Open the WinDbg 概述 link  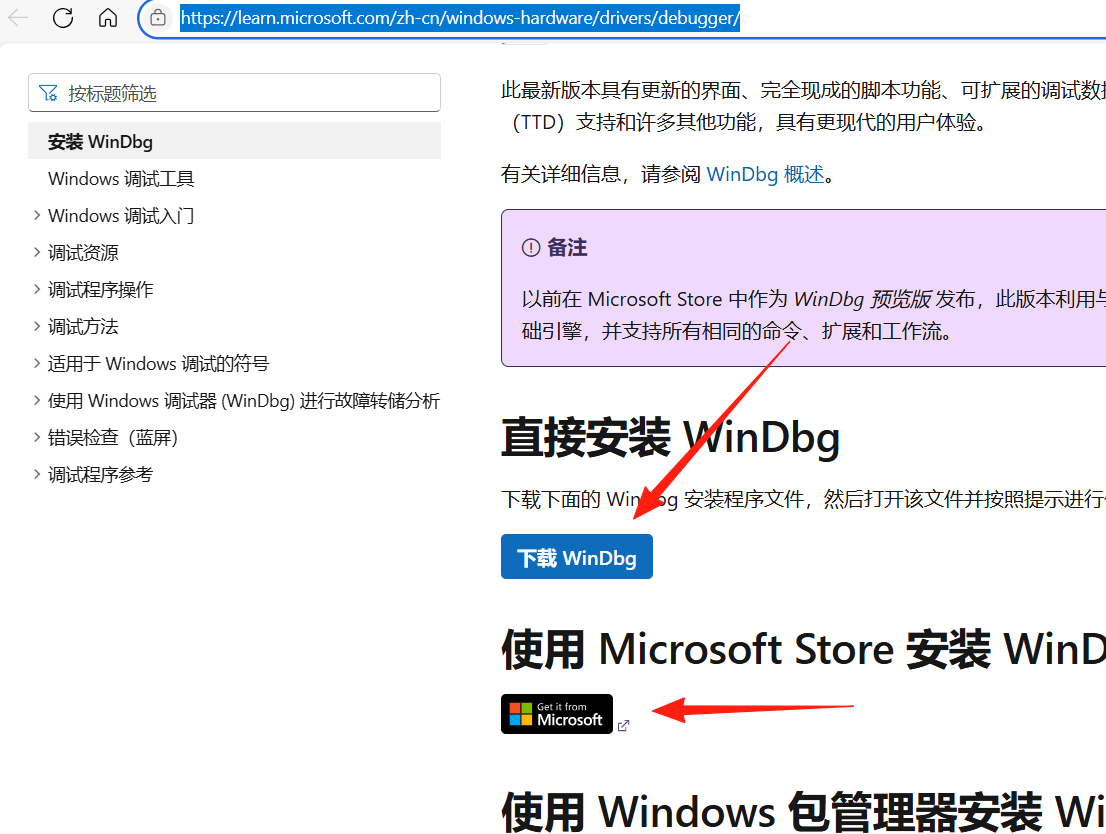(x=765, y=174)
